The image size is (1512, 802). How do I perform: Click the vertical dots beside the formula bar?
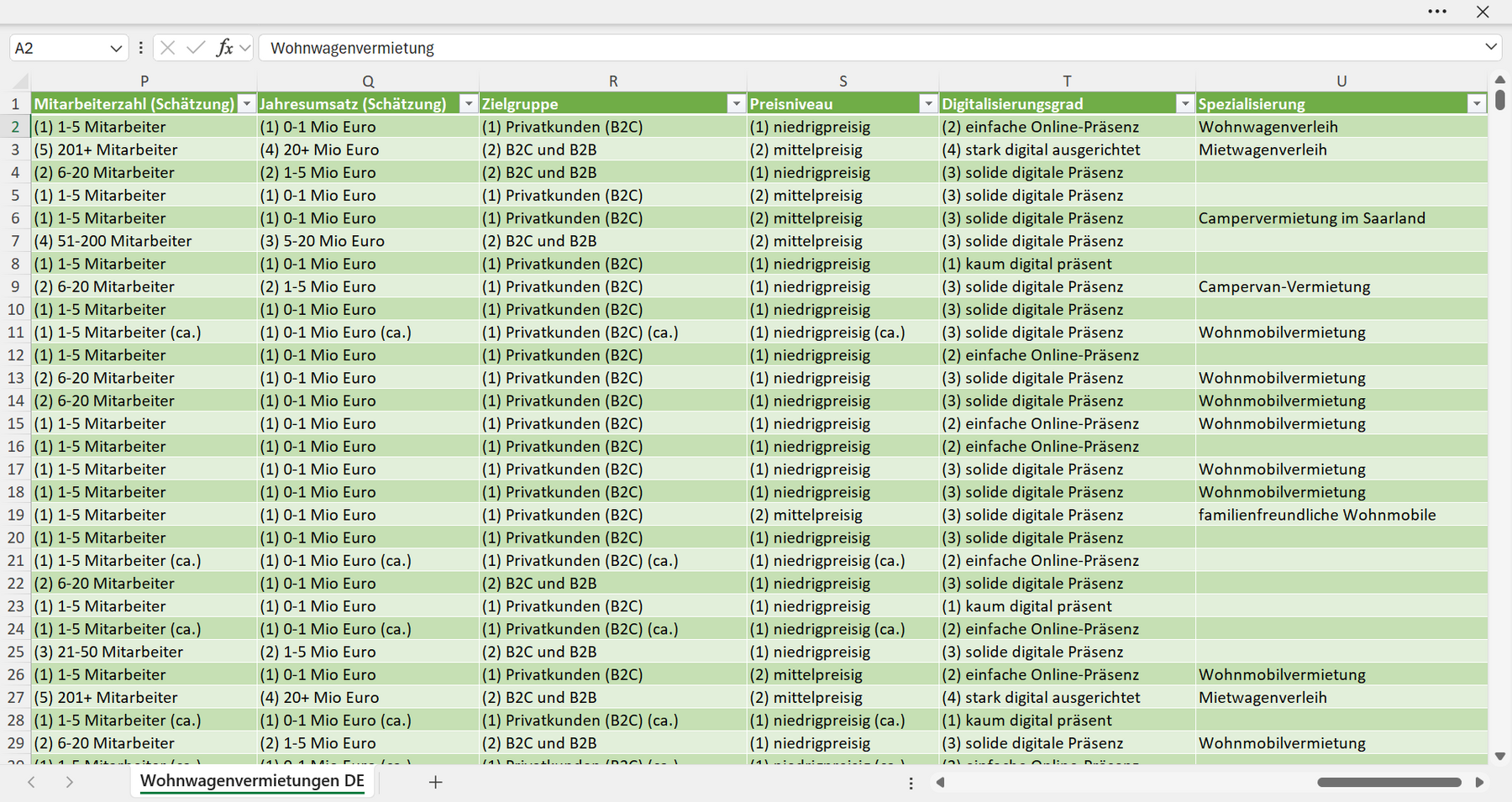pyautogui.click(x=140, y=48)
